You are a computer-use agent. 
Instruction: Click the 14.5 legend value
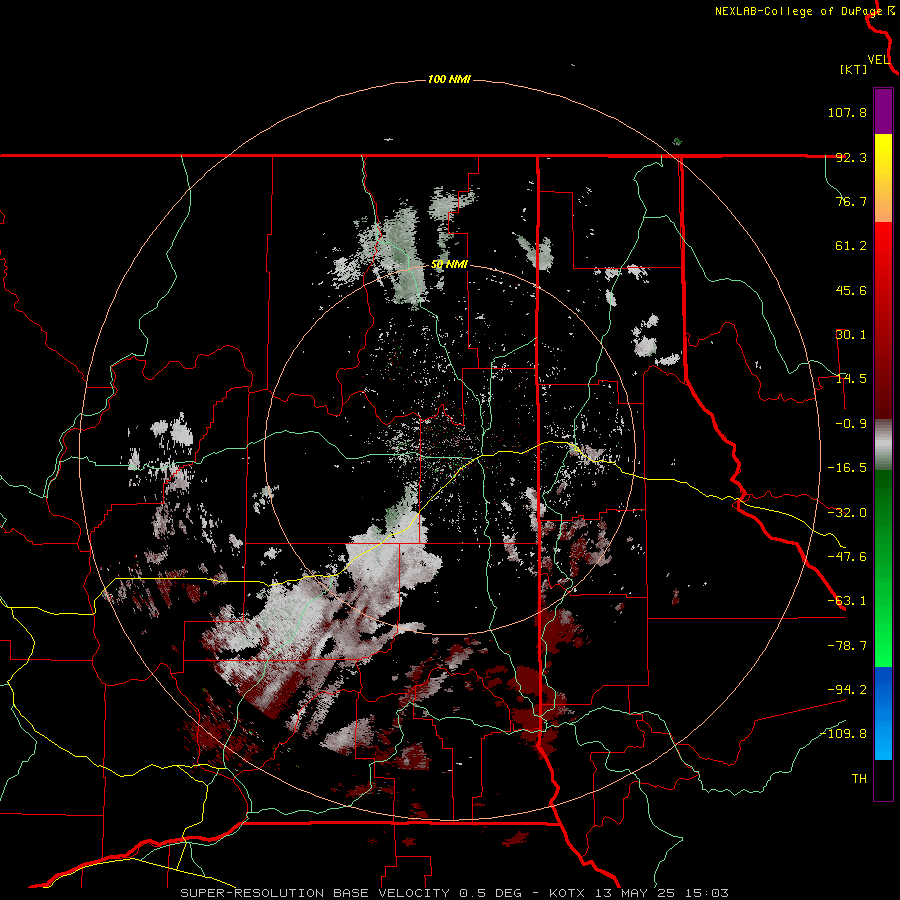(x=851, y=379)
